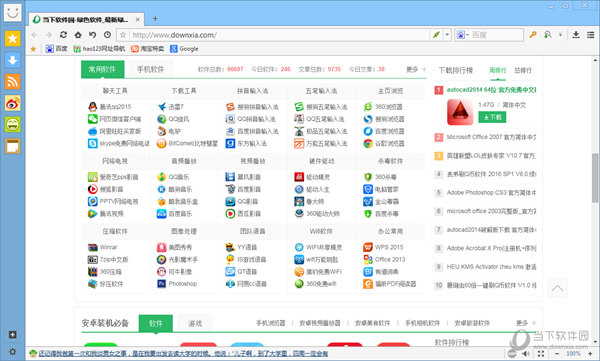Expand the small toolbar arrow beside magnifier icon

560,35
